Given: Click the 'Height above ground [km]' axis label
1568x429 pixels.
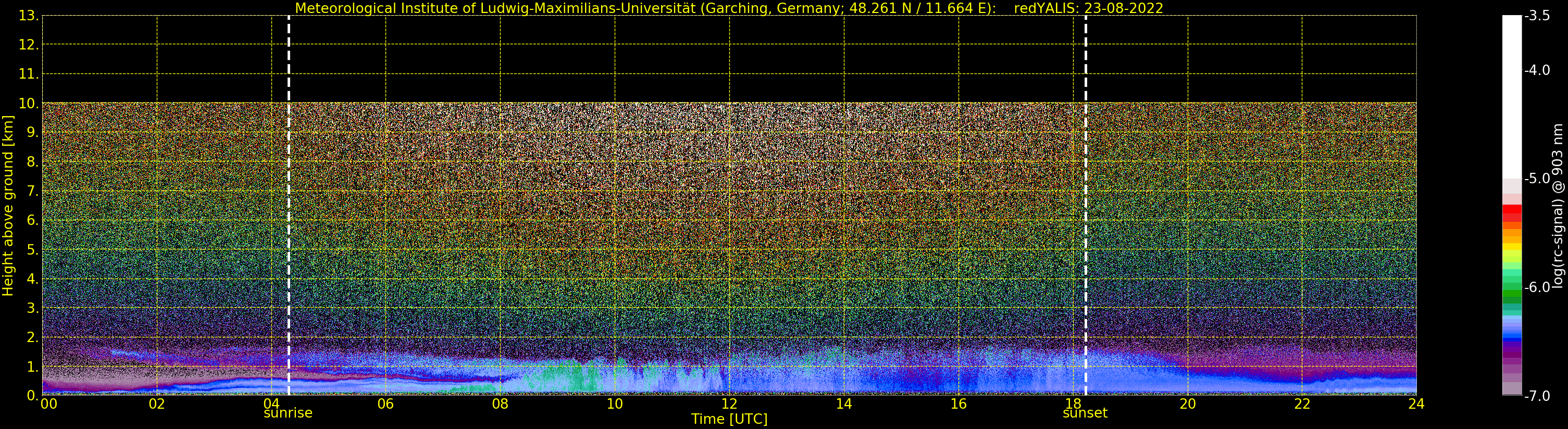Looking at the screenshot, I should 8,206.
